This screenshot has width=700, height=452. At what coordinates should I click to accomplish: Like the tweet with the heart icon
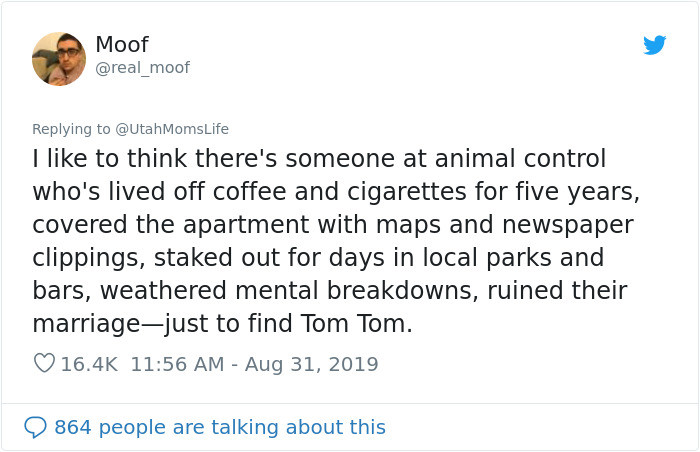[44, 363]
